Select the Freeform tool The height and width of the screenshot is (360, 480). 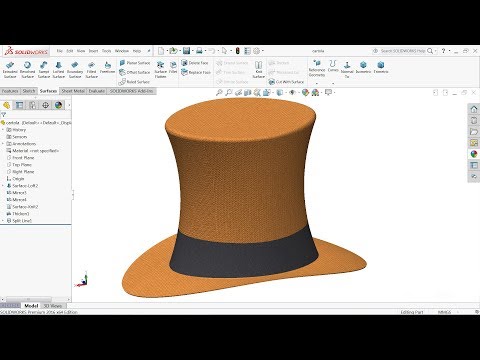coord(107,67)
